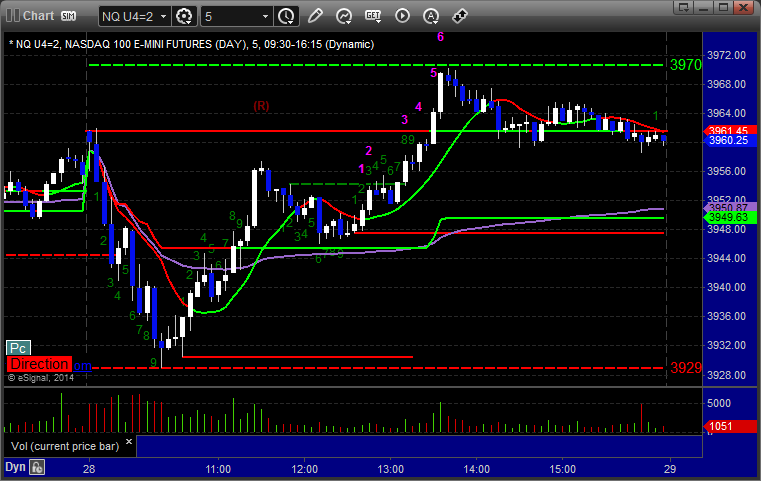The width and height of the screenshot is (761, 481).
Task: Open the time template clock menu
Action: [286, 17]
